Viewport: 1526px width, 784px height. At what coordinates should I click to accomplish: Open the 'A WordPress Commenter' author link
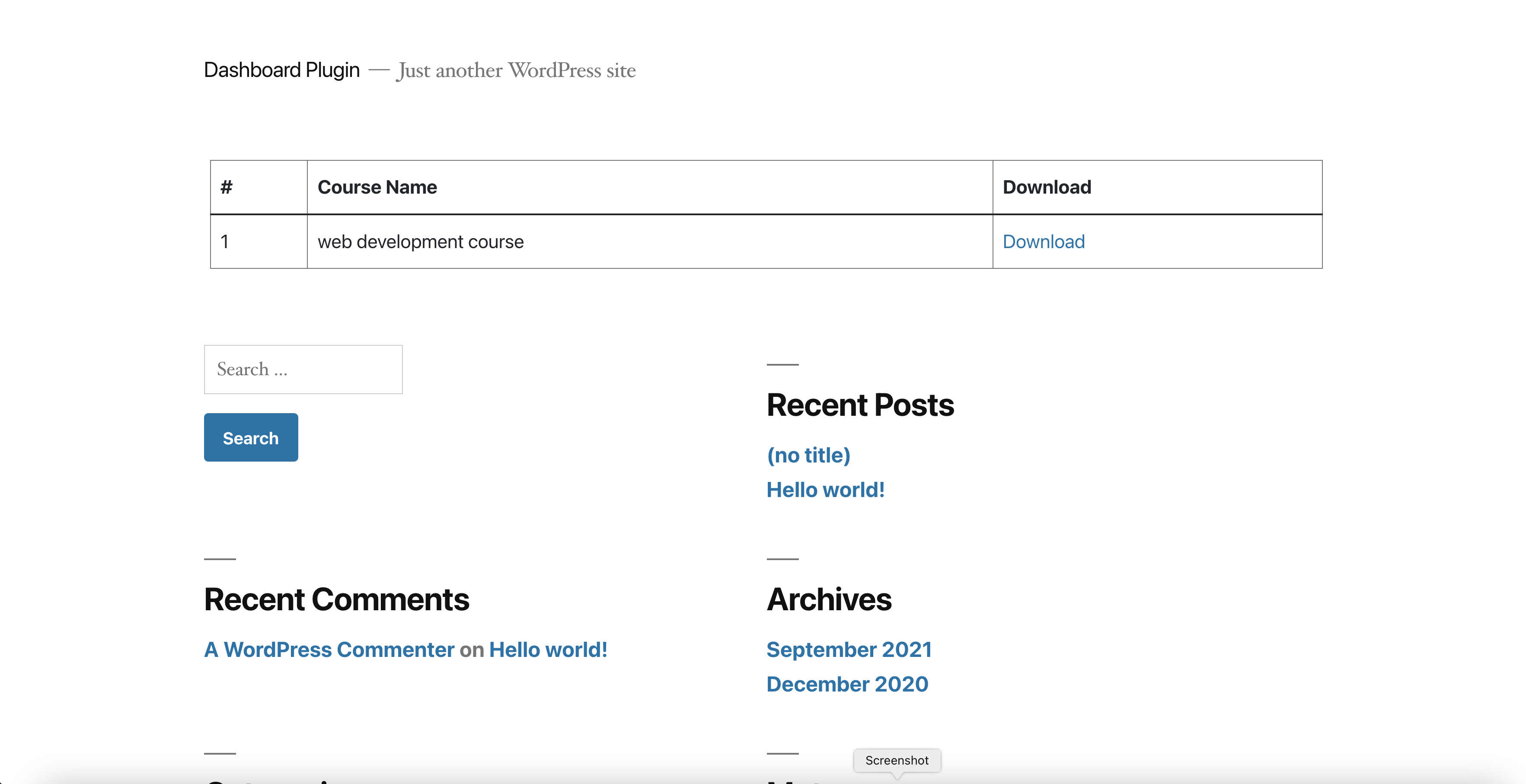[x=329, y=650]
